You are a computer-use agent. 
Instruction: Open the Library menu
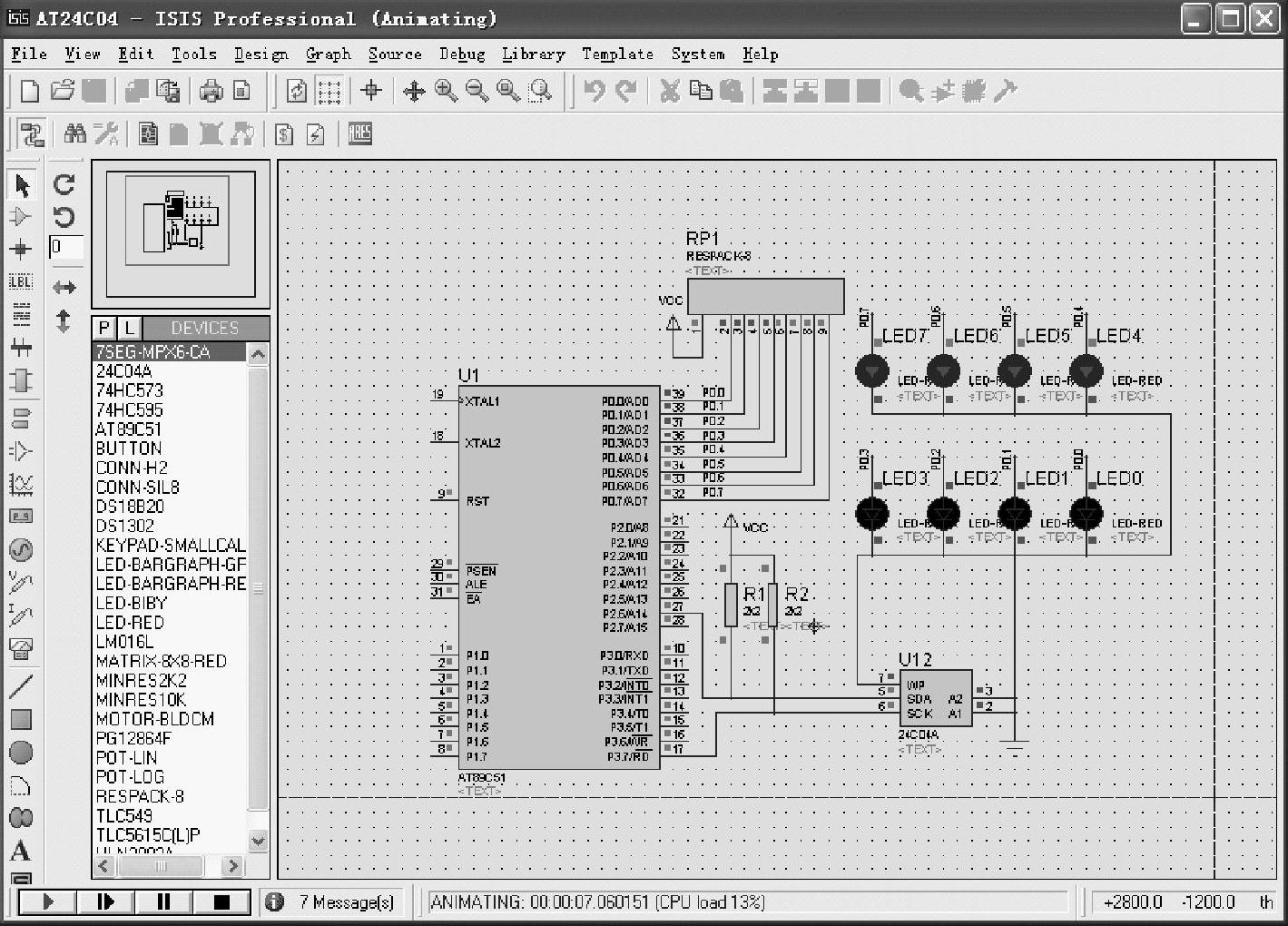click(x=533, y=54)
